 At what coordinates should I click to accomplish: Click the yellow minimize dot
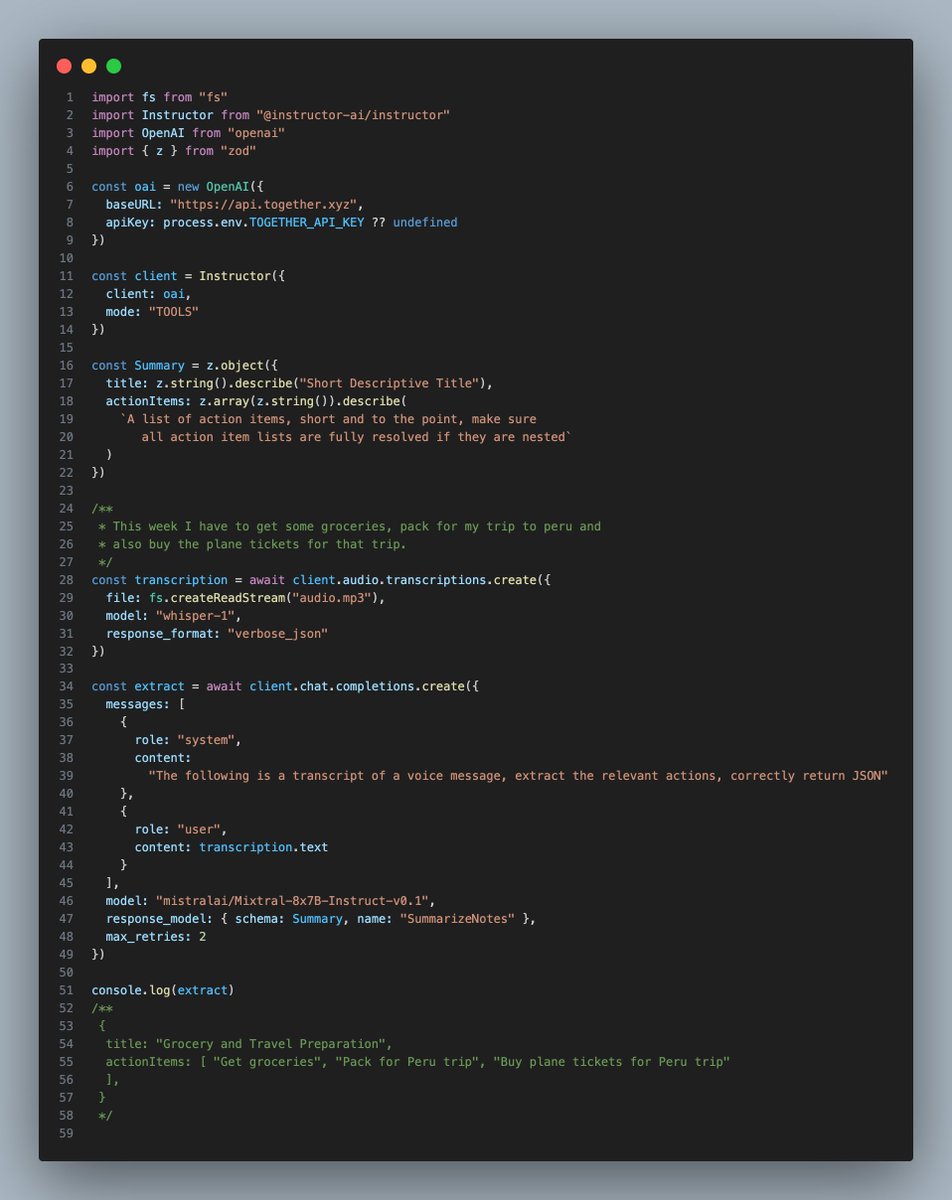point(89,66)
